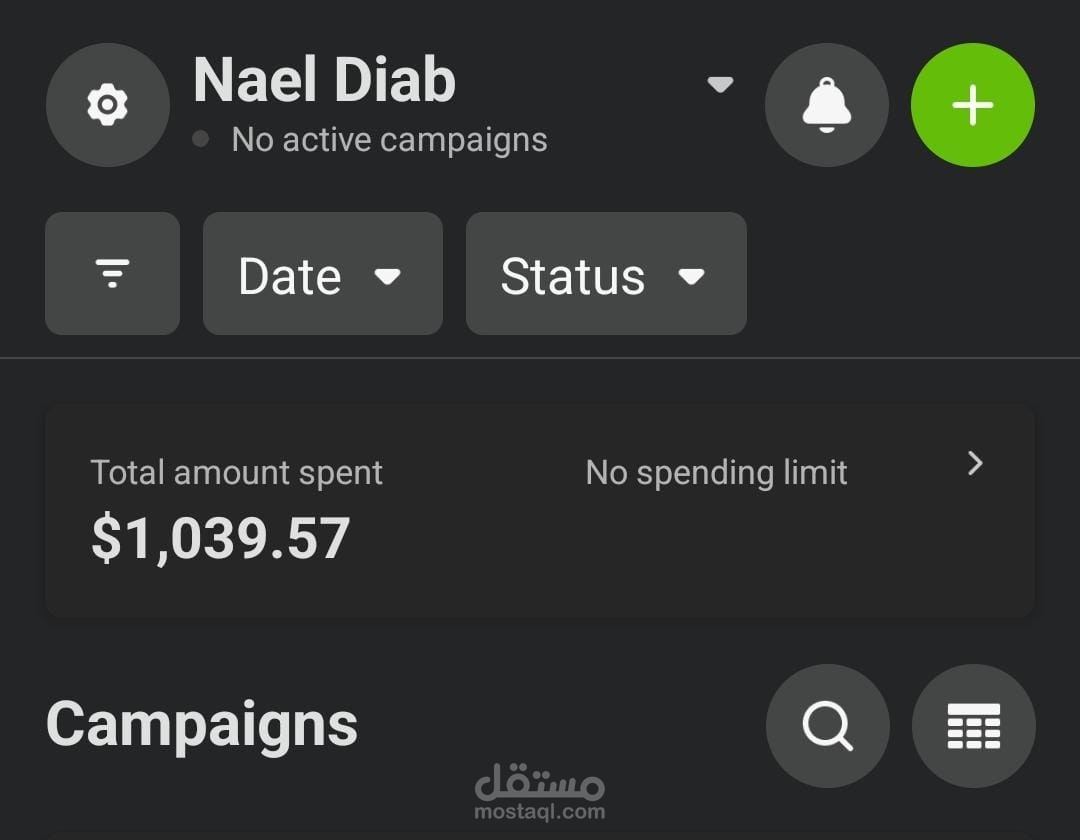Viewport: 1080px width, 840px height.
Task: Click the small arrow inside Date button
Action: 387,276
